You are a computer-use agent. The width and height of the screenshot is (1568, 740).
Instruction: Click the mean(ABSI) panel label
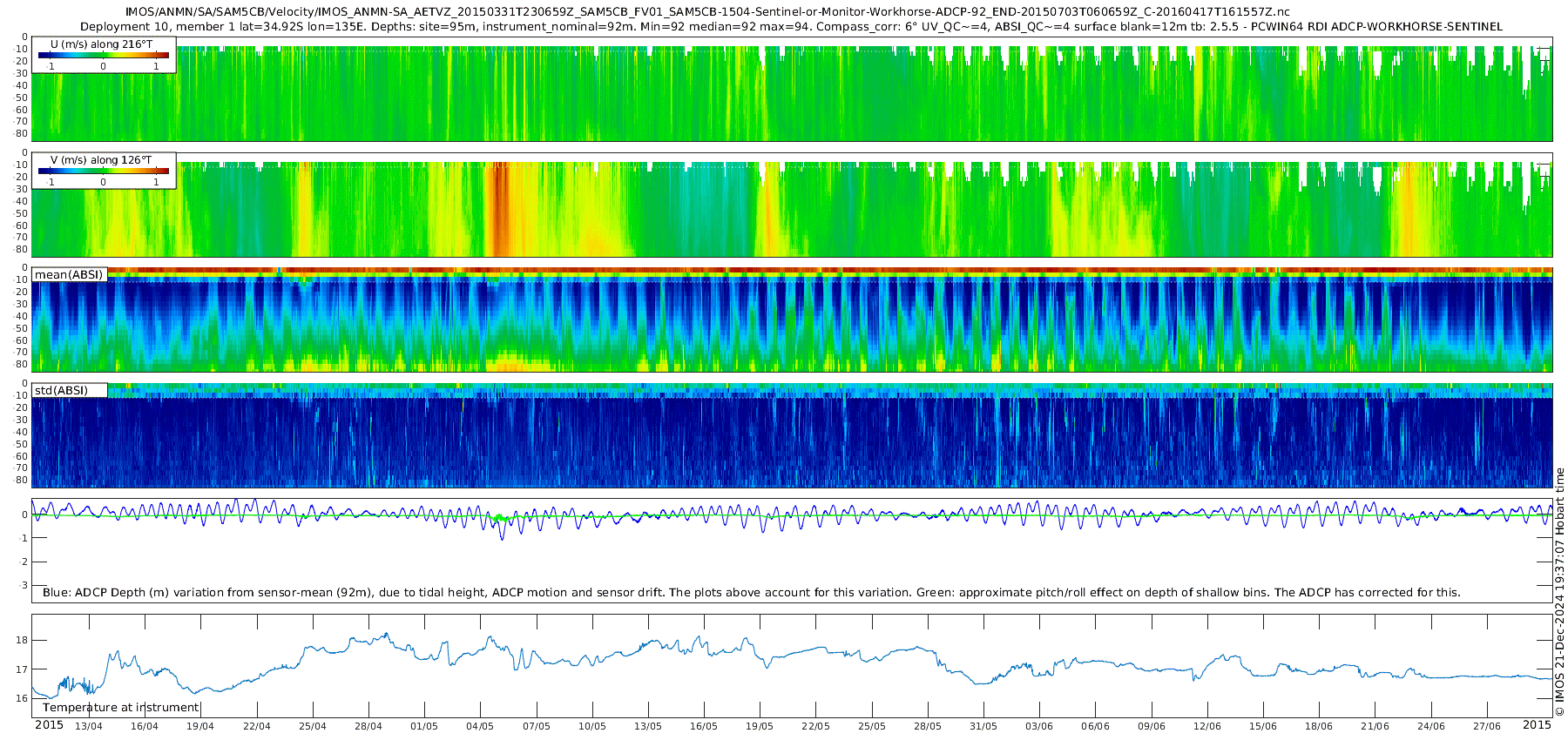coord(69,274)
